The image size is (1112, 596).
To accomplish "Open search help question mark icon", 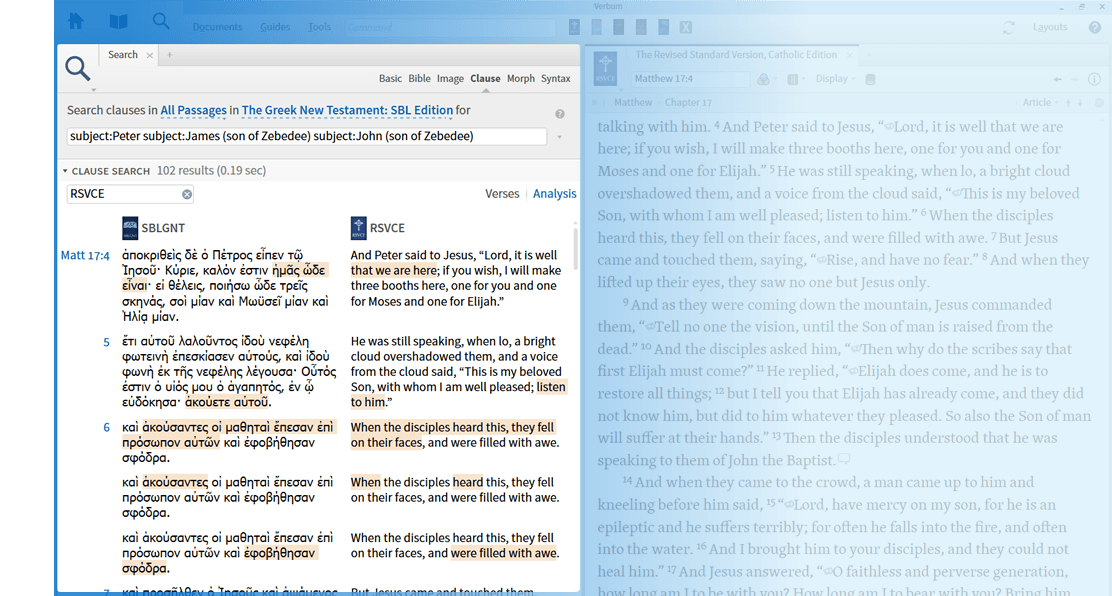I will [x=560, y=114].
